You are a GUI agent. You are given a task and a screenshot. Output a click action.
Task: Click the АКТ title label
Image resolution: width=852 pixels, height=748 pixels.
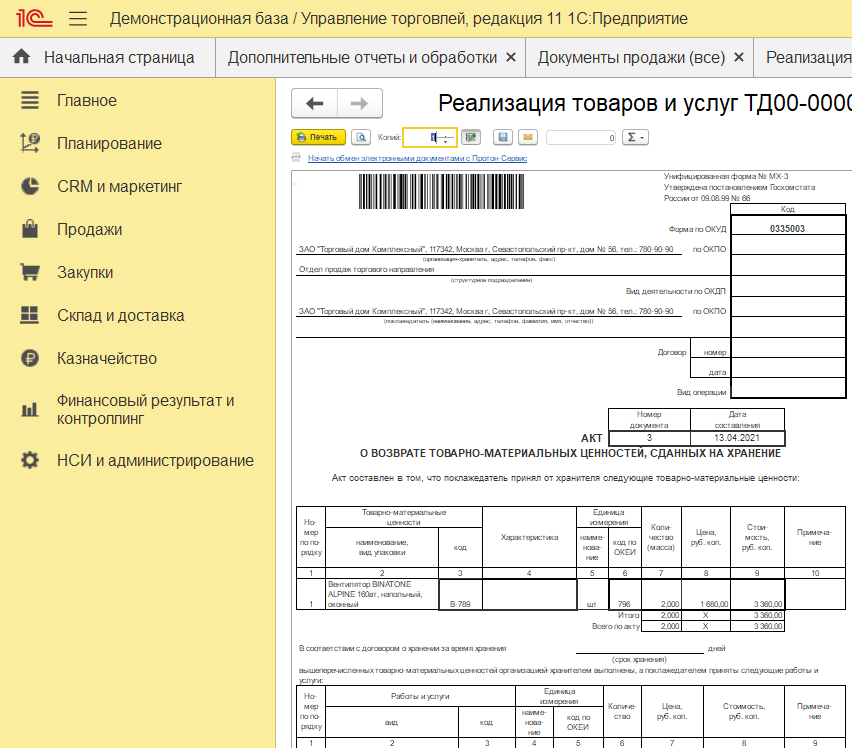[592, 438]
